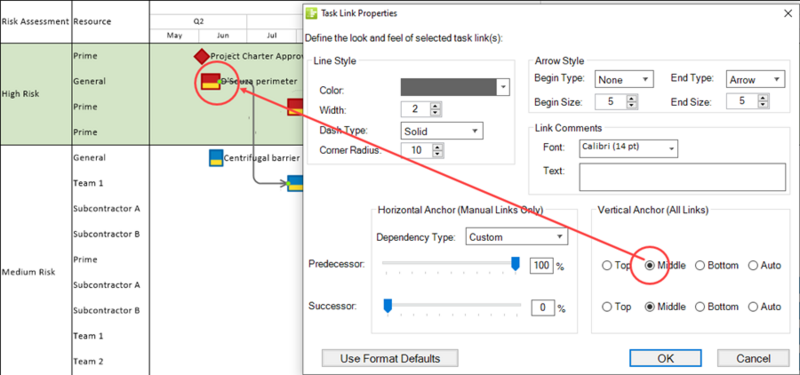Increase the line Width spinner
Screen dimensions: 800x375
(435, 106)
